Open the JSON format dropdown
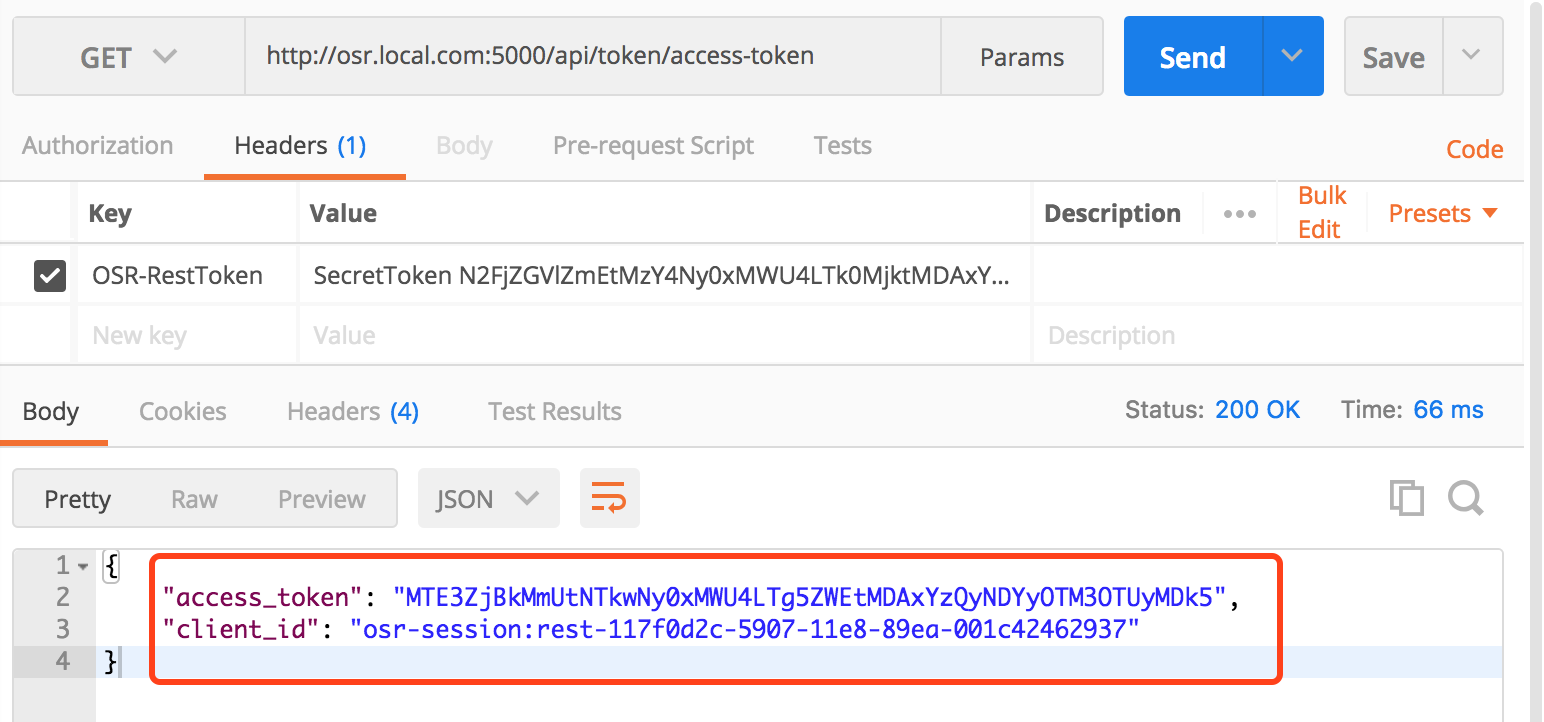 (488, 498)
